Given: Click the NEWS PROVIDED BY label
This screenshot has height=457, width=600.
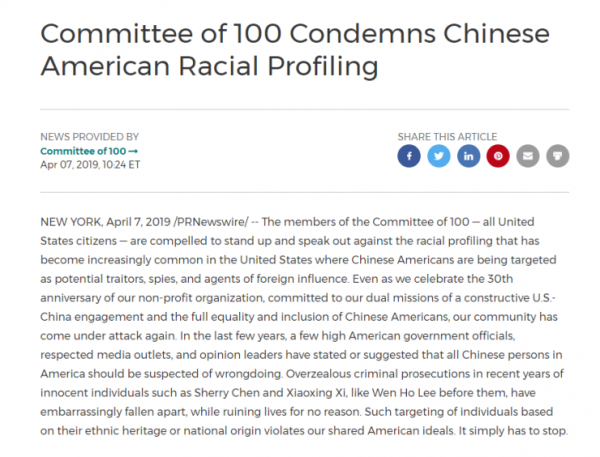Looking at the screenshot, I should click(x=90, y=137).
